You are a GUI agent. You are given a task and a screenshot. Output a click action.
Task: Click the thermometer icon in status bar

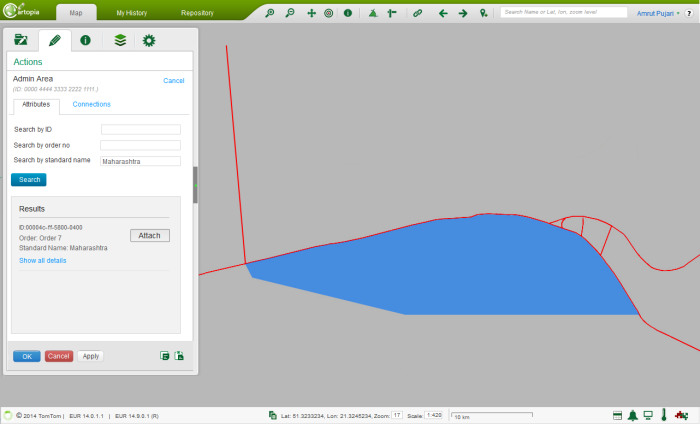point(662,415)
